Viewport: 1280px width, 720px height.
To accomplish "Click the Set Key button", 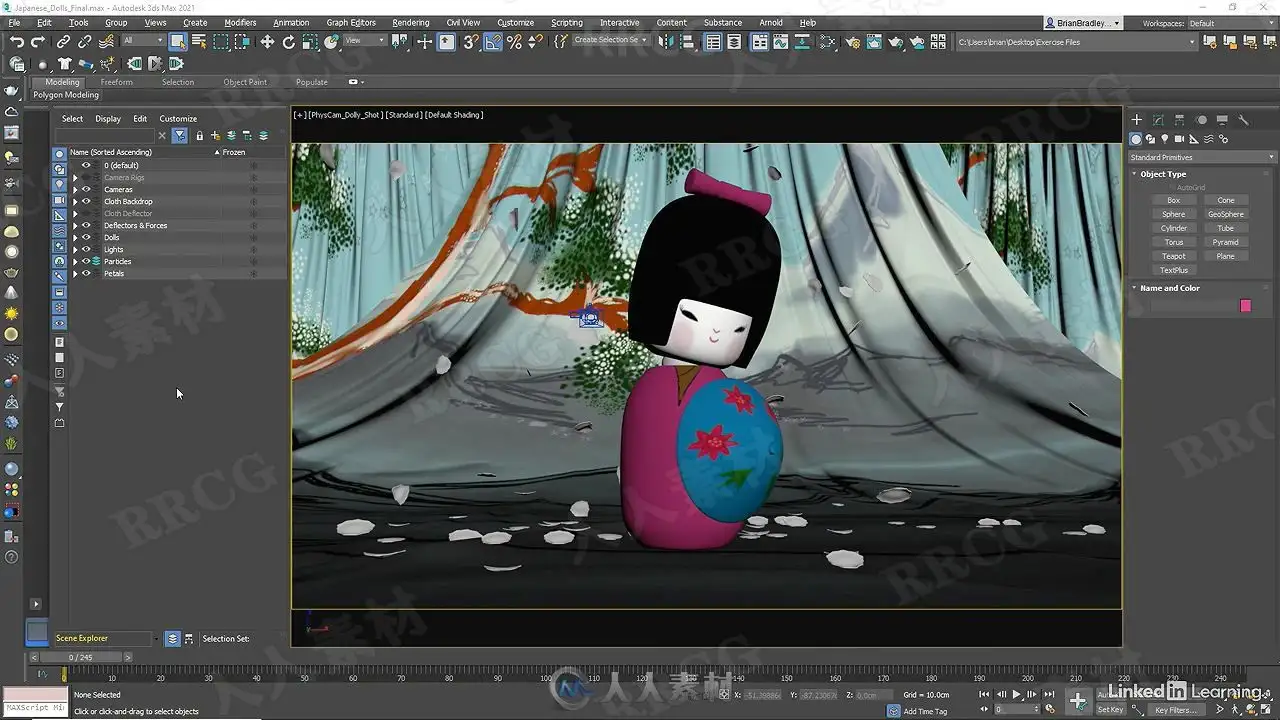I will click(x=1110, y=709).
